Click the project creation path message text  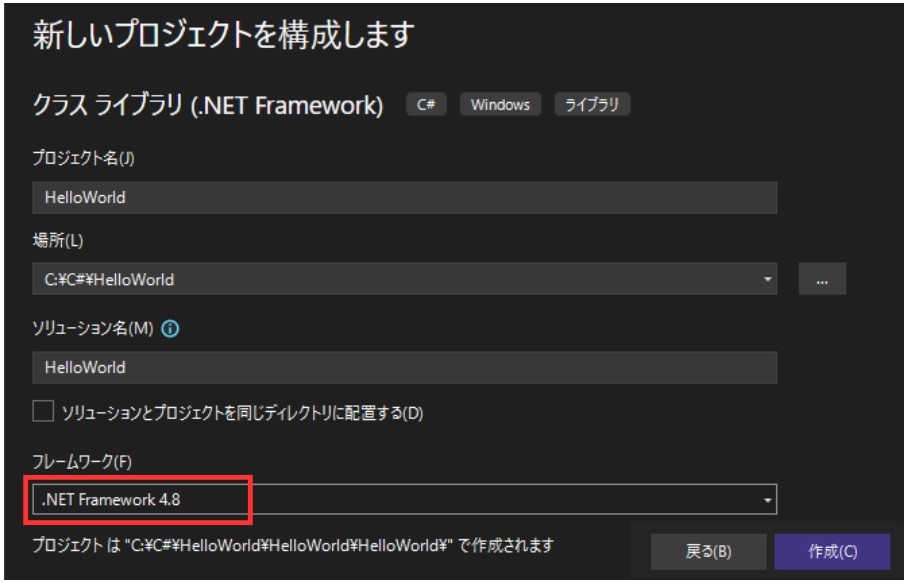click(x=293, y=545)
